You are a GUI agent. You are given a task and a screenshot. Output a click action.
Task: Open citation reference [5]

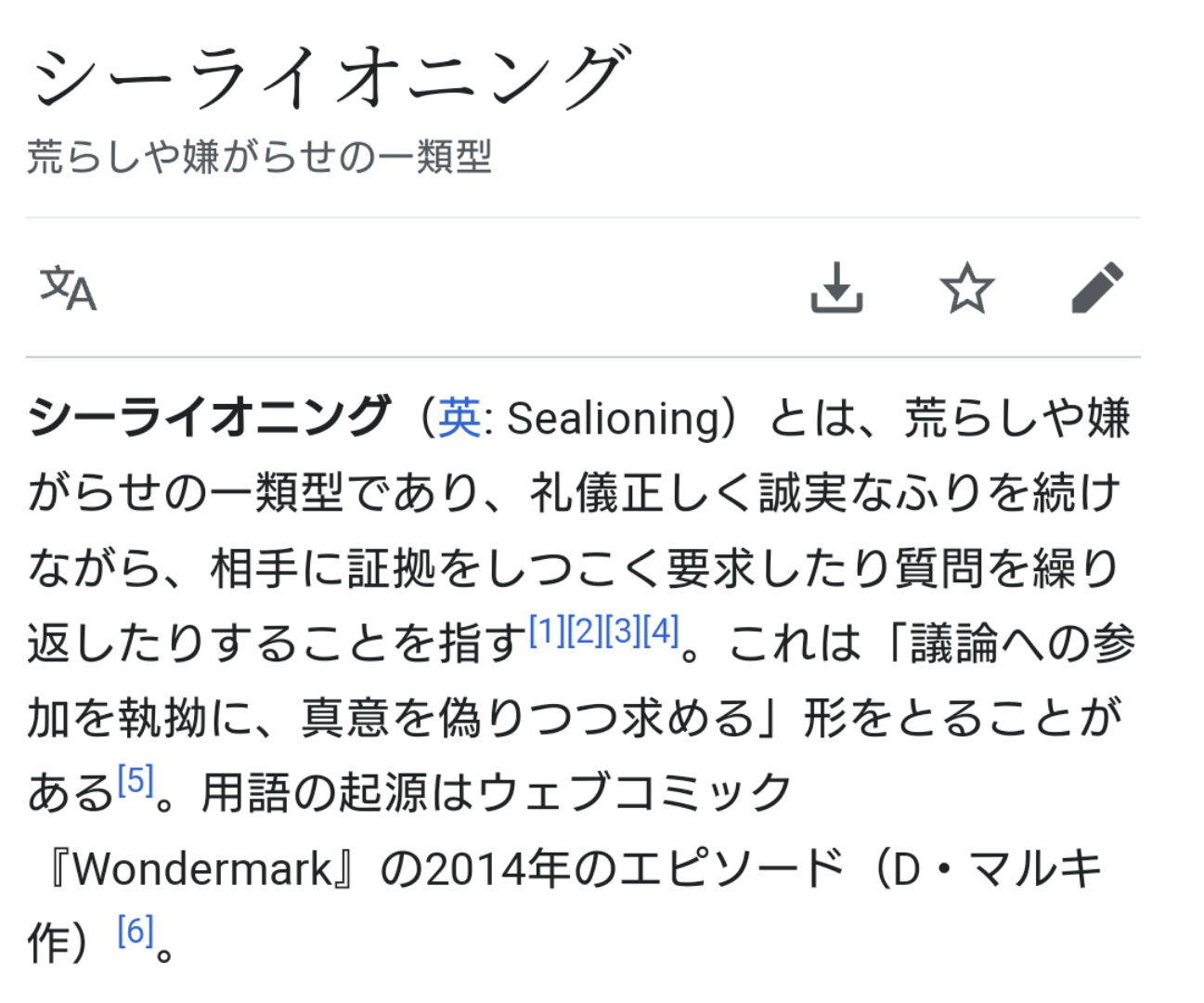pyautogui.click(x=136, y=781)
